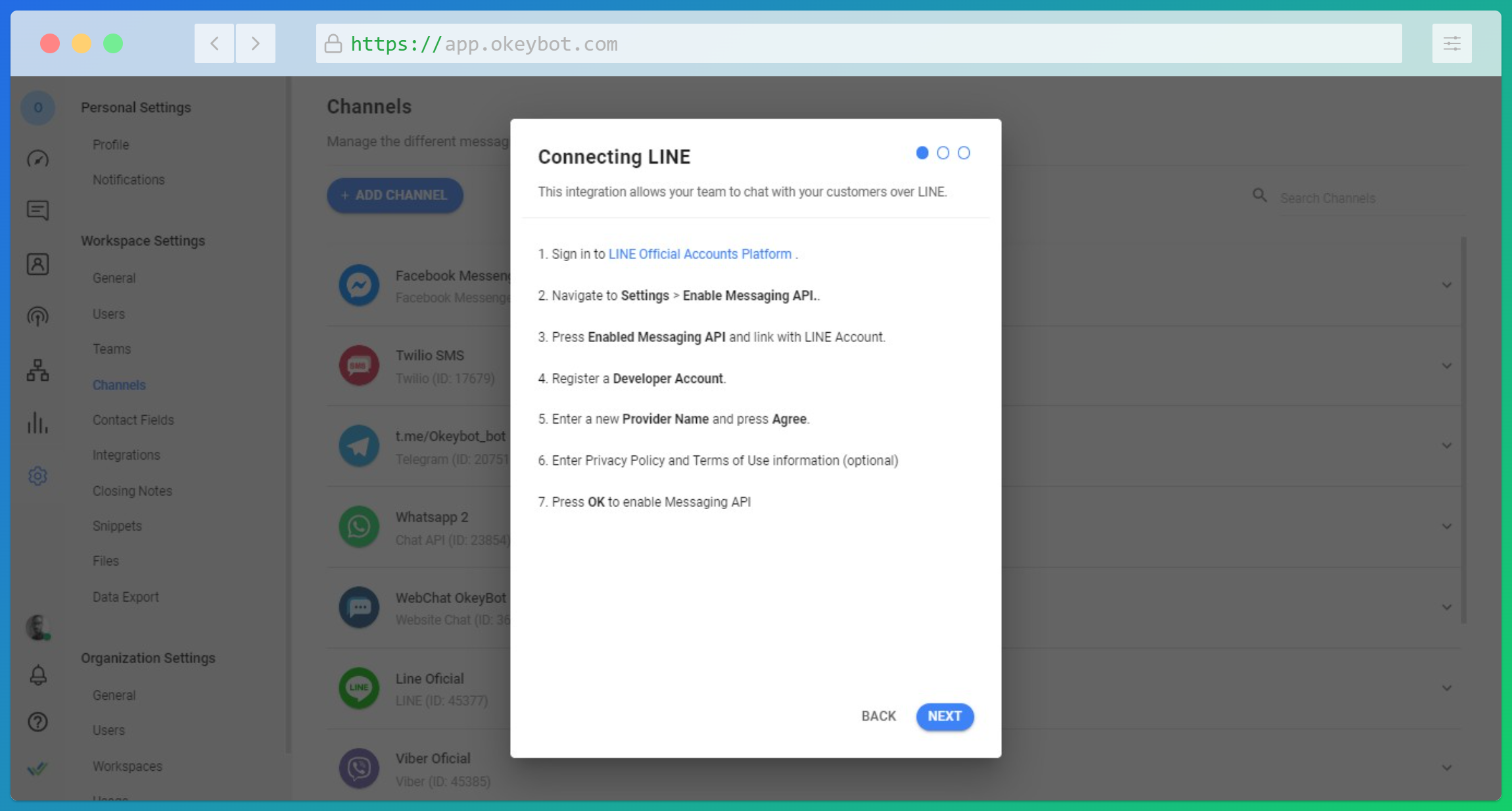The image size is (1512, 811).
Task: Click the channel list vertical scrollbar
Action: [x=1463, y=430]
